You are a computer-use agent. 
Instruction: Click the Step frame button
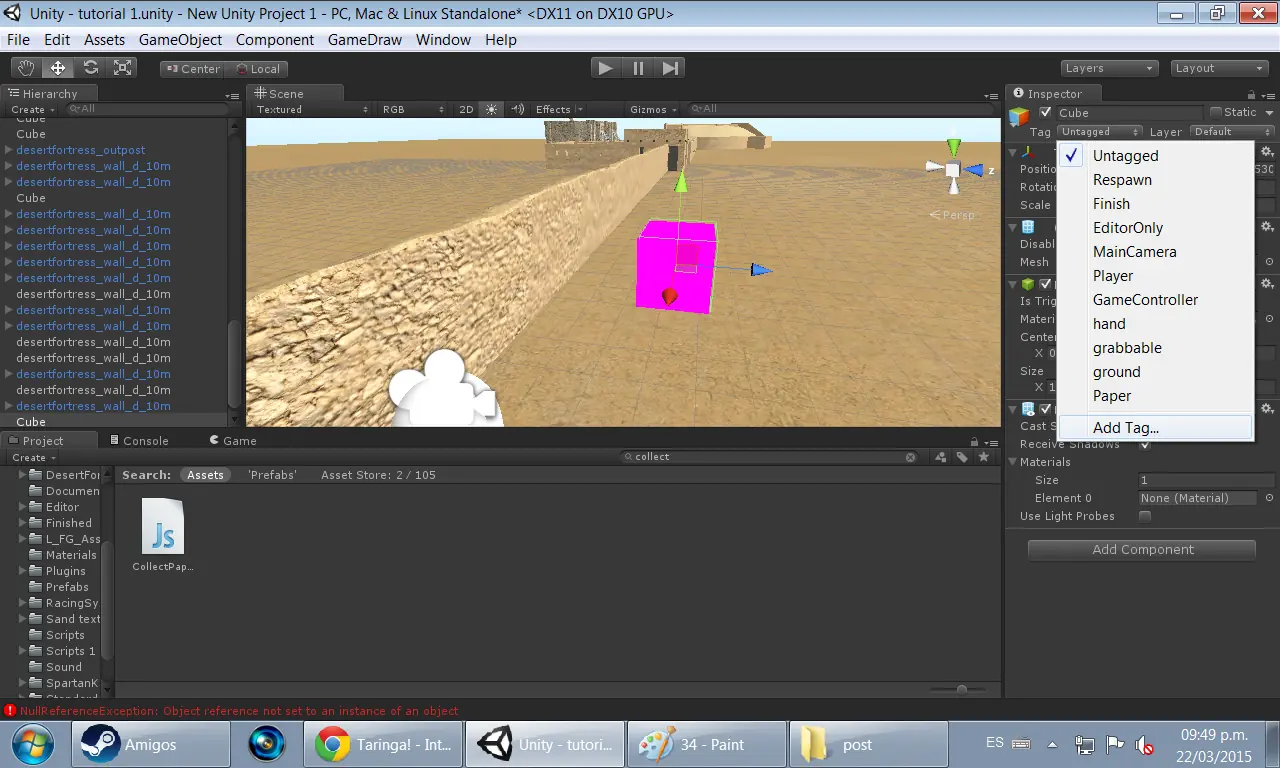tap(670, 68)
